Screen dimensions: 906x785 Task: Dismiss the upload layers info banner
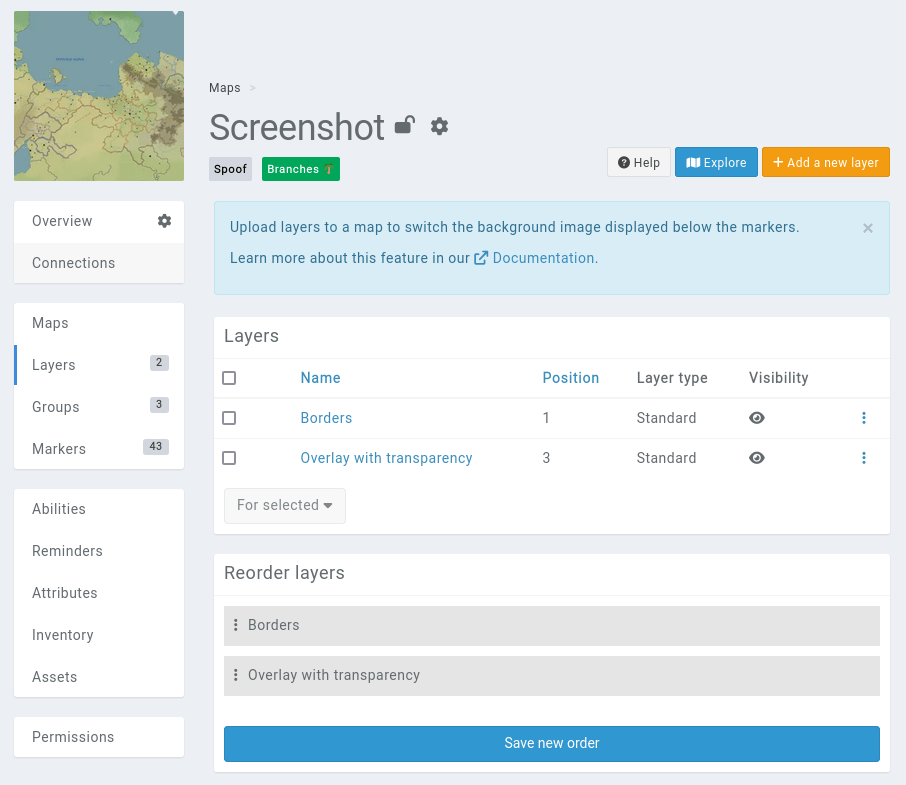click(868, 228)
